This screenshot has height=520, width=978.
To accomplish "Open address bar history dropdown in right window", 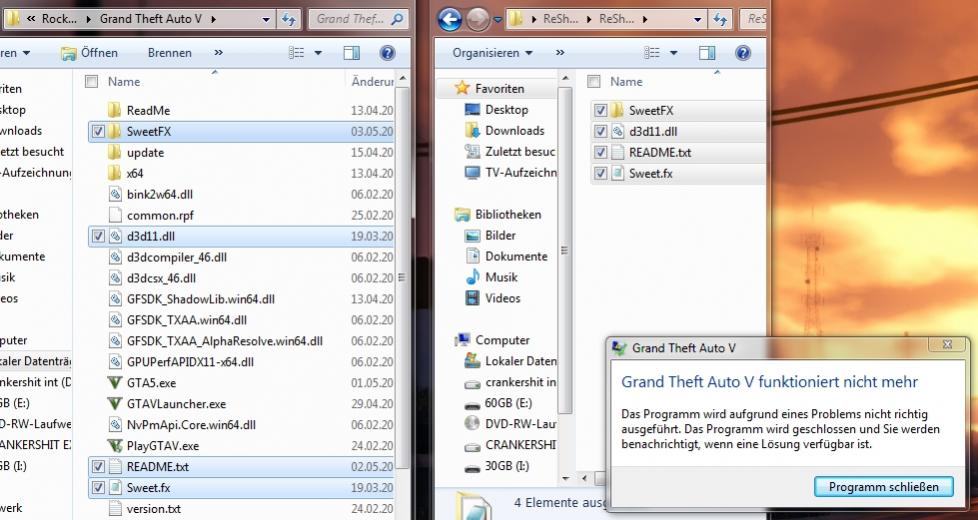I will 698,20.
